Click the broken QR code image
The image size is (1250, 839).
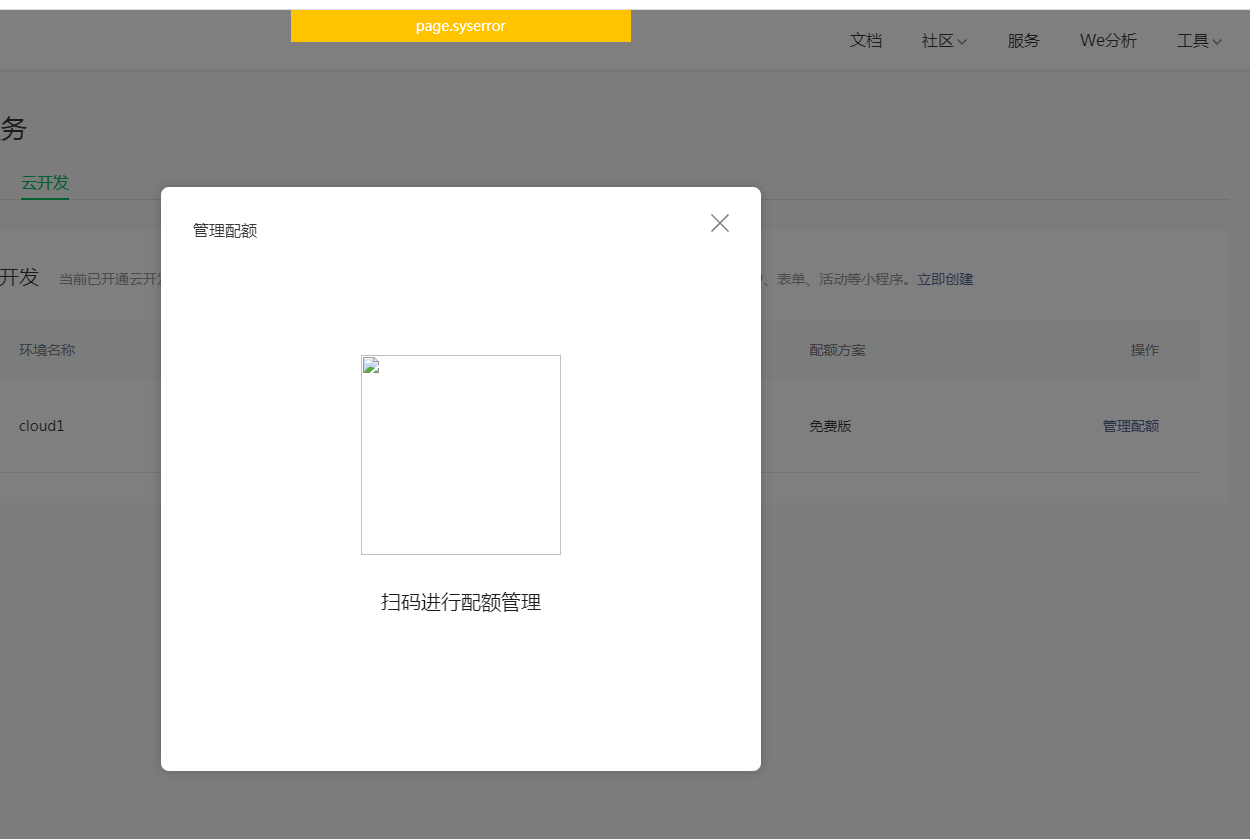tap(461, 455)
